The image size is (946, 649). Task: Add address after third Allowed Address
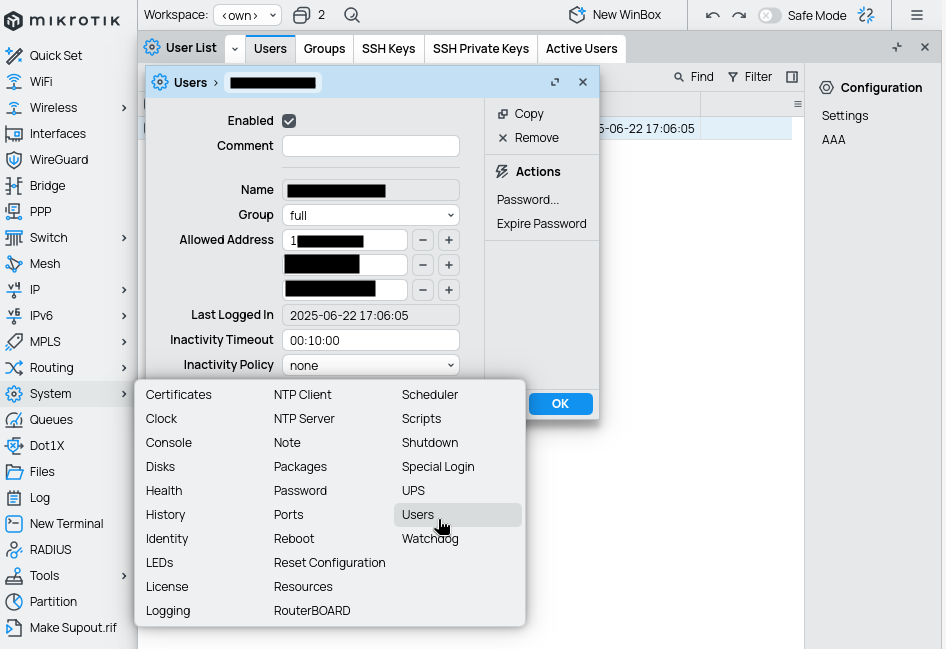click(448, 290)
